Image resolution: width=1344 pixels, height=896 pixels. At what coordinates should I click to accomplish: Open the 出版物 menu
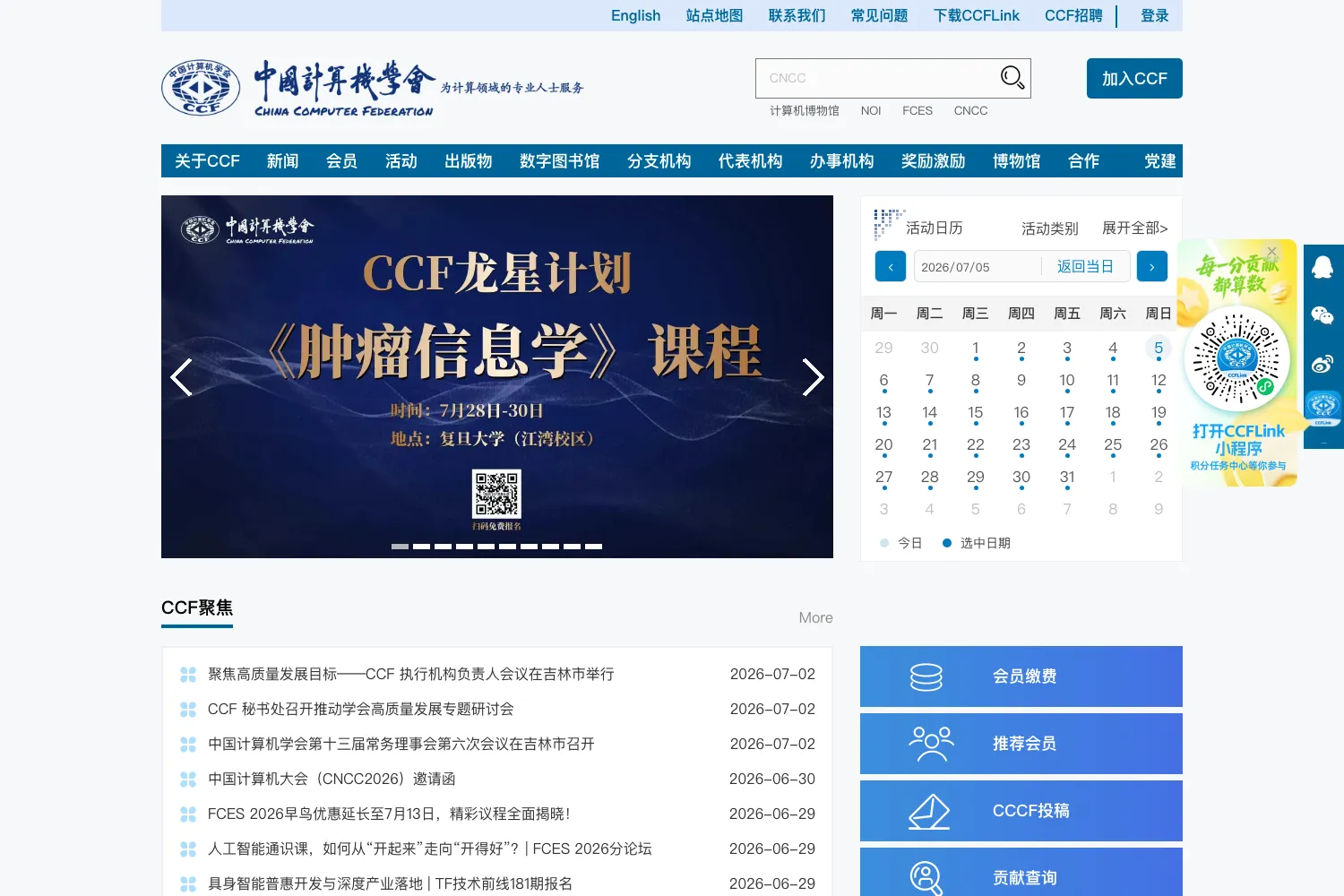(x=469, y=161)
